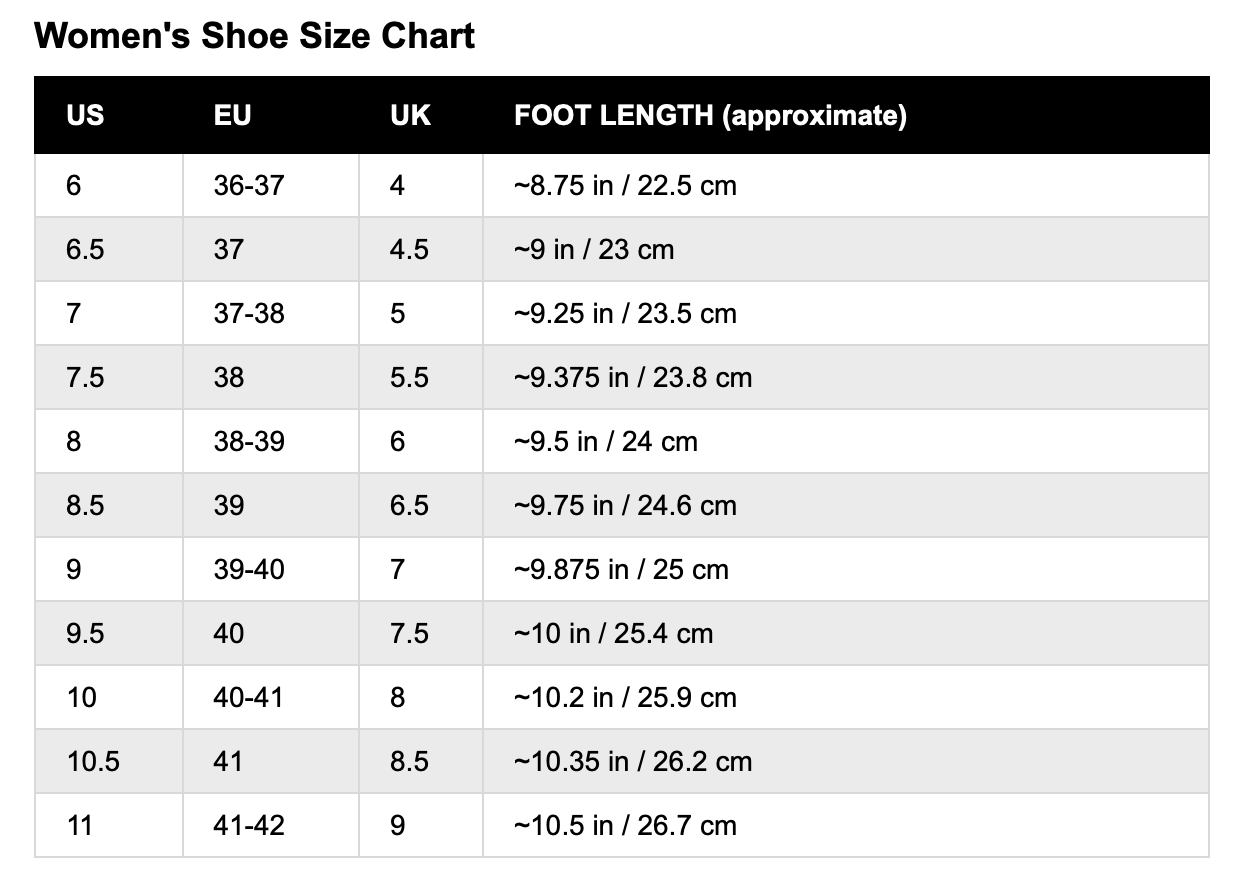Click the UK column header

click(421, 115)
